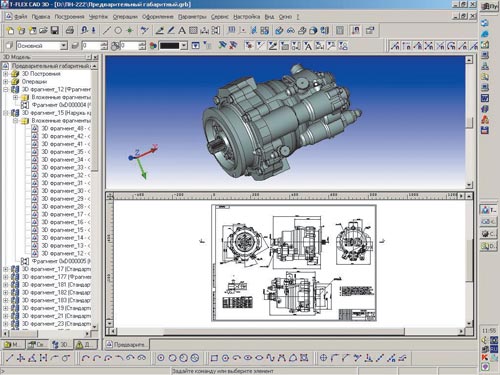Toggle the third snap icon in the right snap toolbar
Viewport: 500px width, 375px height.
(417, 46)
